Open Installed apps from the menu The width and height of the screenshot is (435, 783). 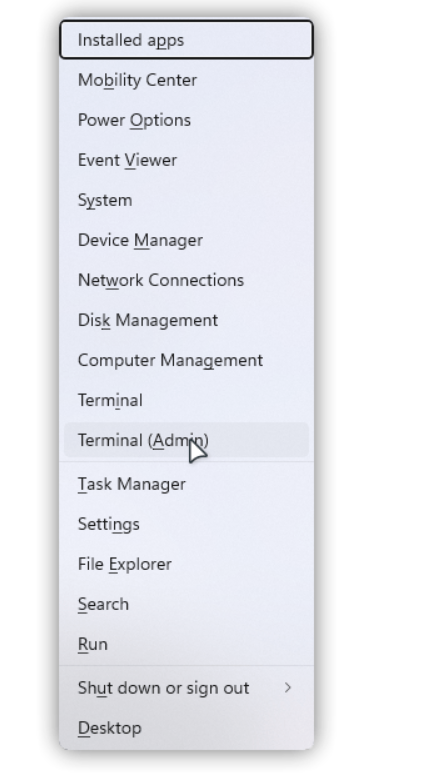coord(186,40)
